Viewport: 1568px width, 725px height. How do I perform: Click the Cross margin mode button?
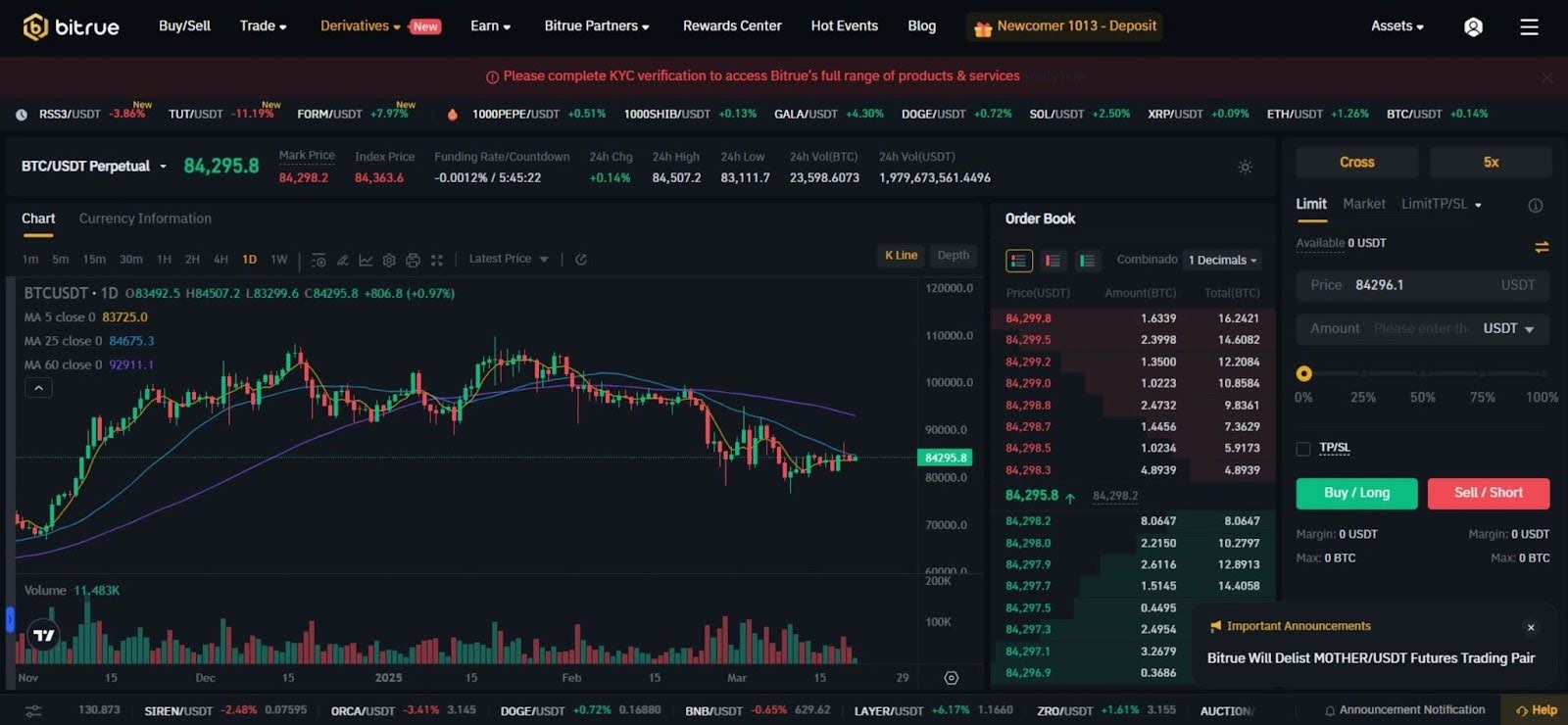1357,163
